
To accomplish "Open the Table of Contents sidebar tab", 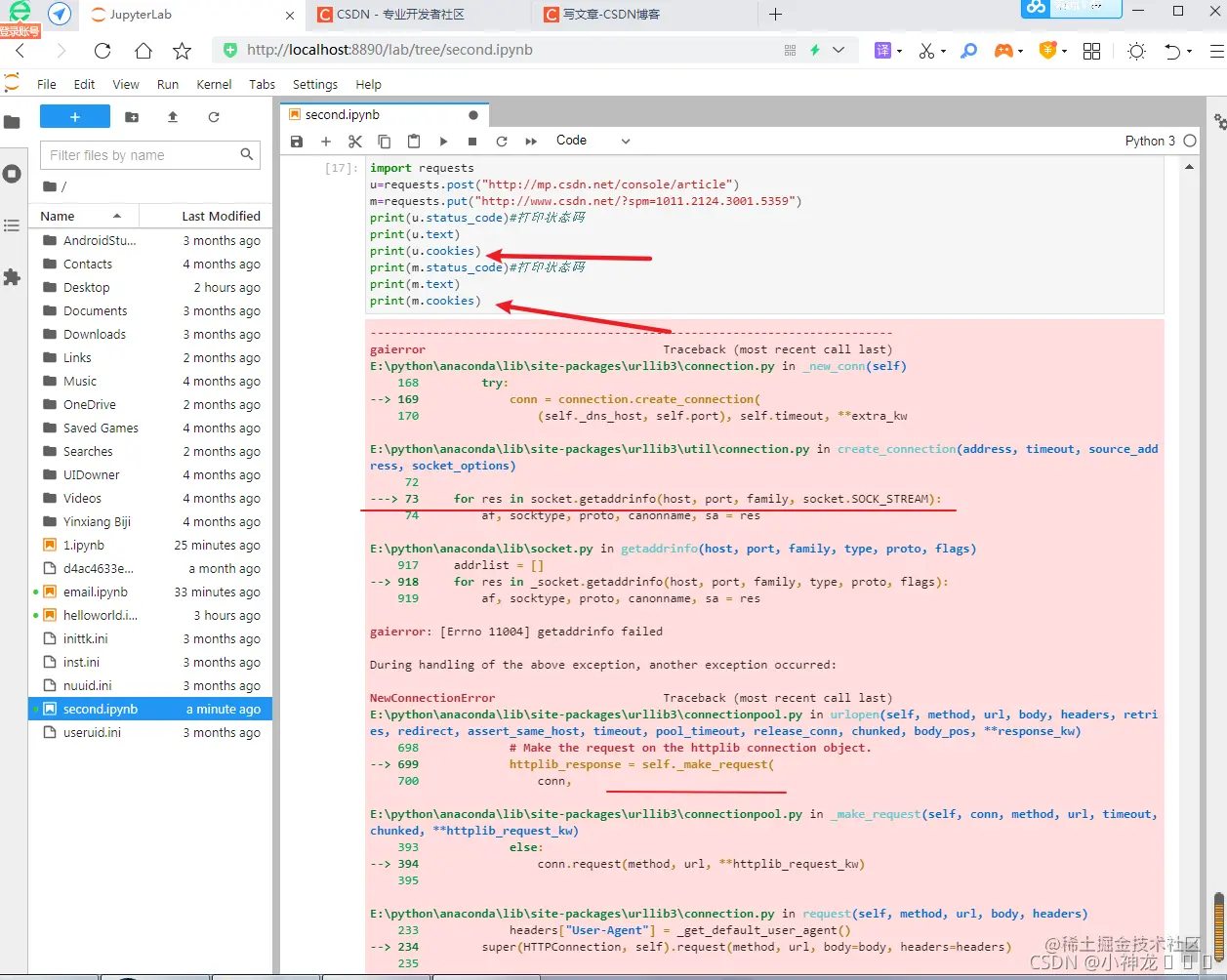I will 12,225.
